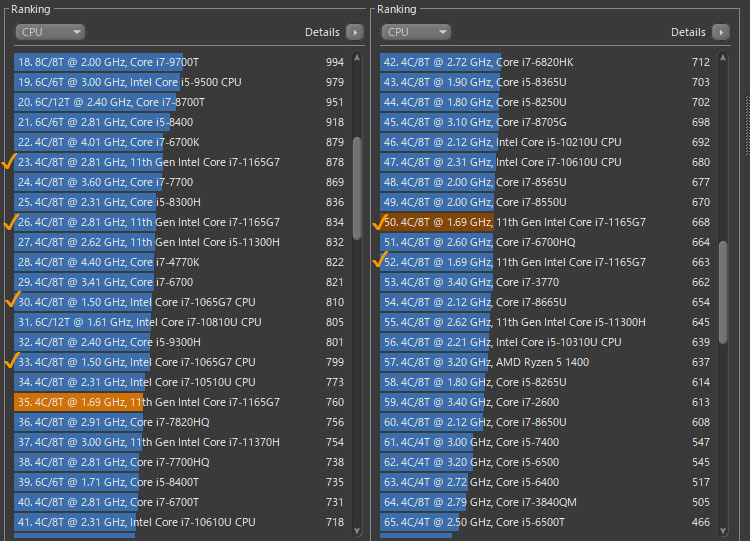Select rank 34 Core i7-10510U CPU row
The width and height of the screenshot is (750, 541).
coord(179,382)
